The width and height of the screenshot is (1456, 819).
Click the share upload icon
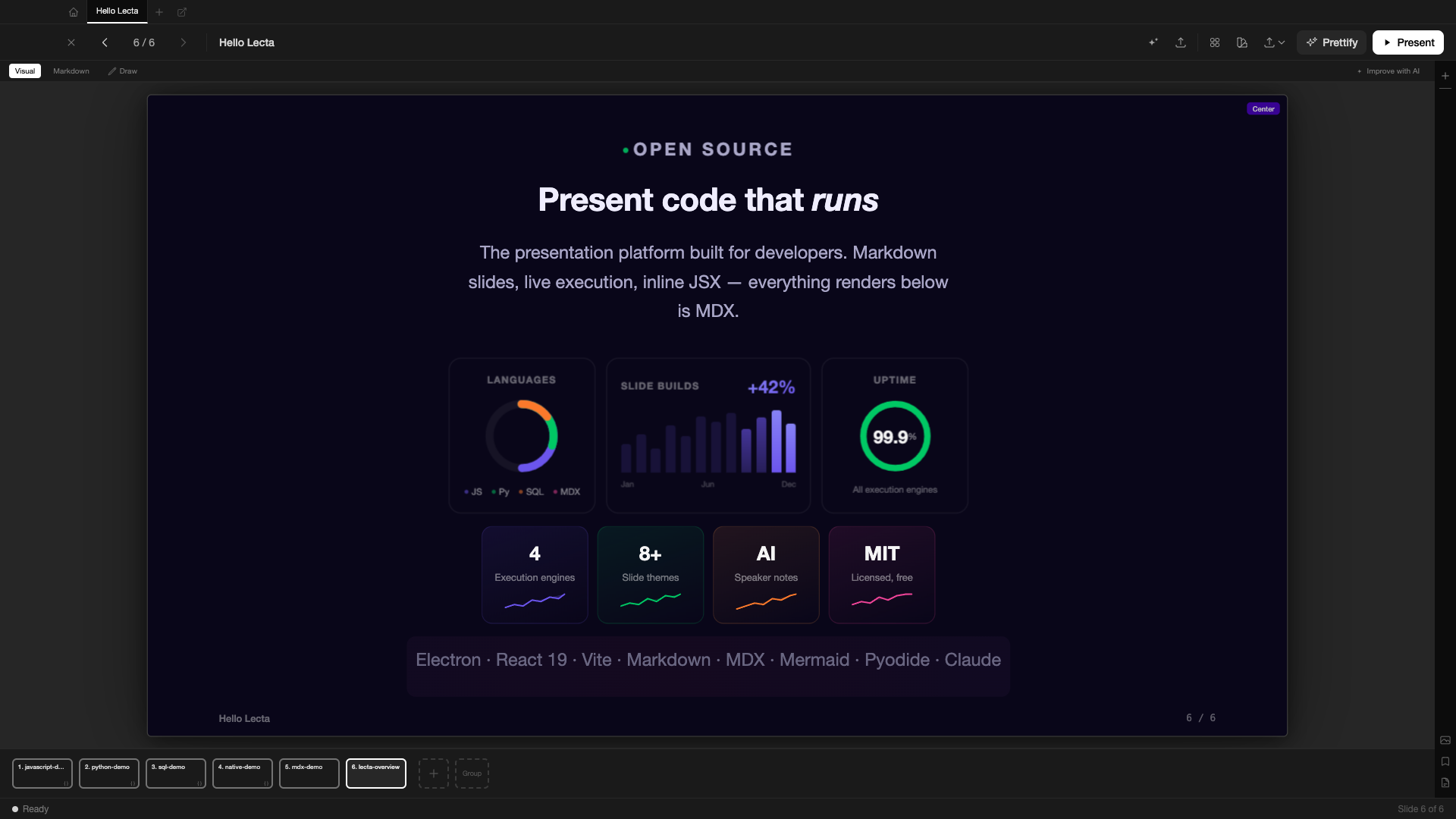(x=1181, y=42)
